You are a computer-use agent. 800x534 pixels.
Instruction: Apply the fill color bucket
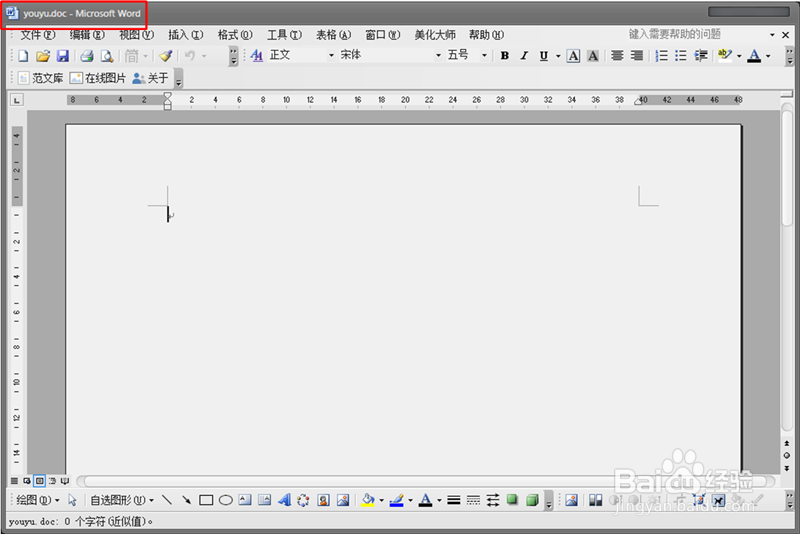pyautogui.click(x=368, y=500)
